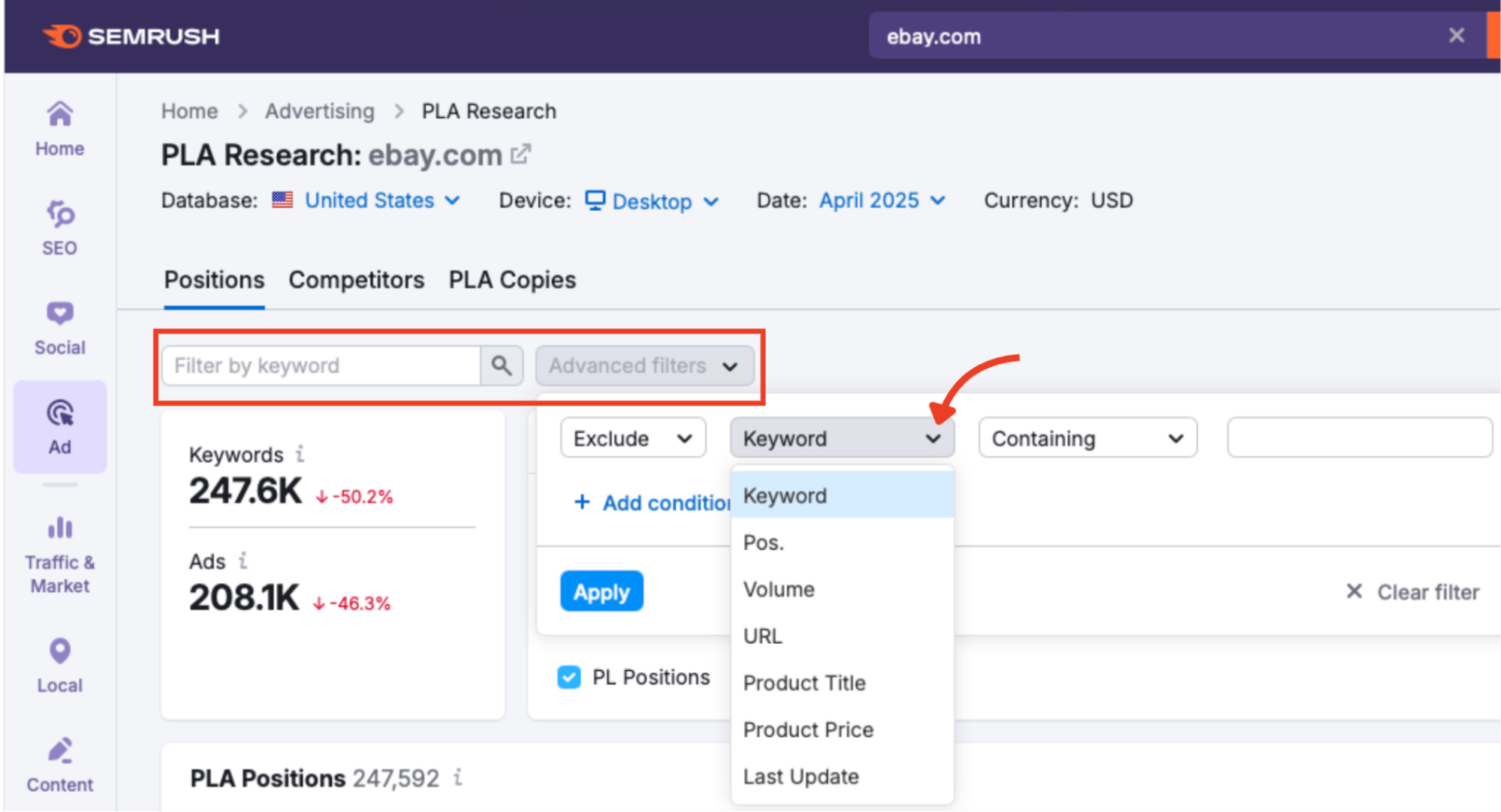This screenshot has width=1501, height=812.
Task: Select Product Title from the dropdown list
Action: pos(804,683)
